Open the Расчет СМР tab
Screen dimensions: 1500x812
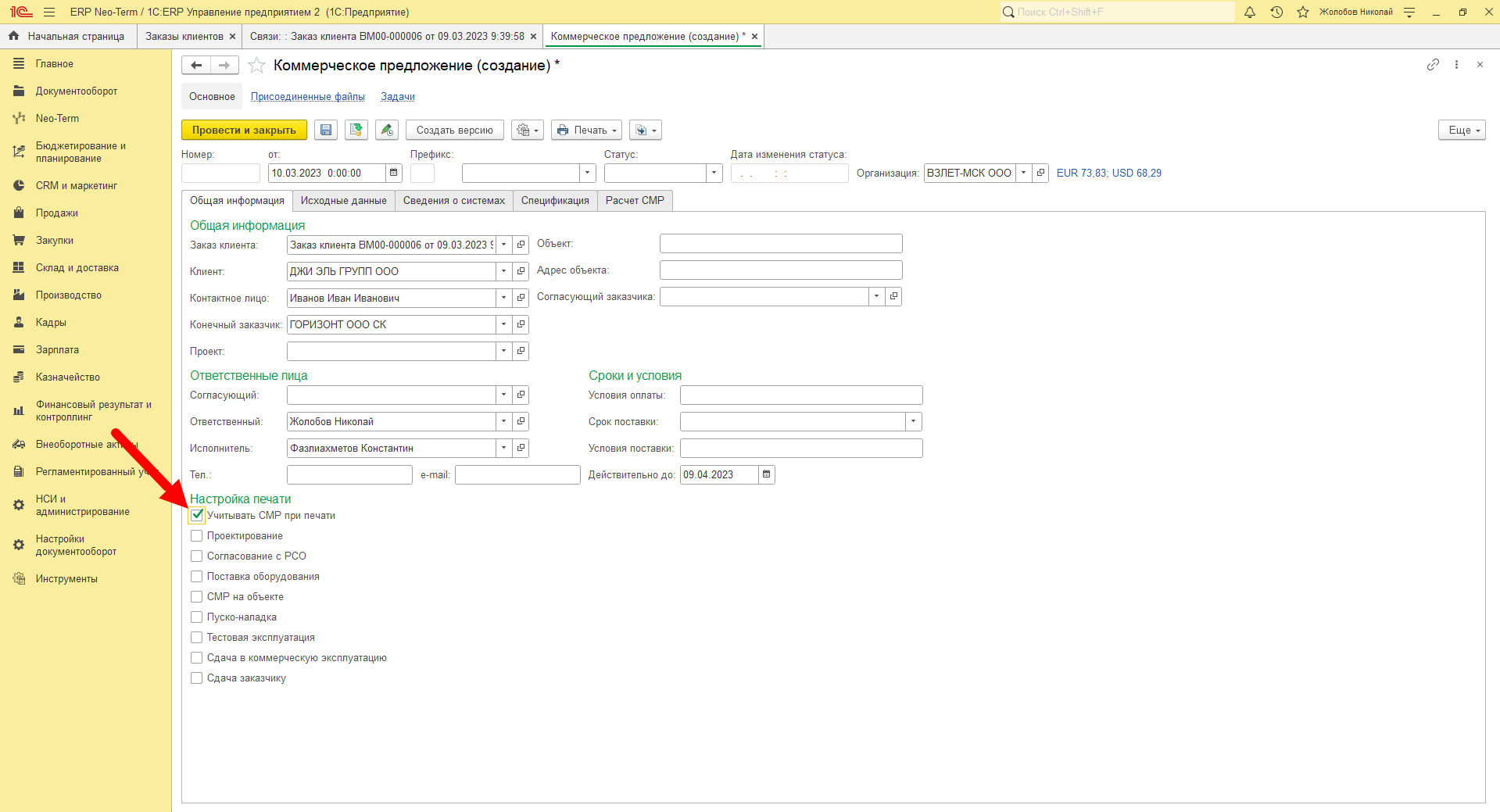tap(635, 201)
